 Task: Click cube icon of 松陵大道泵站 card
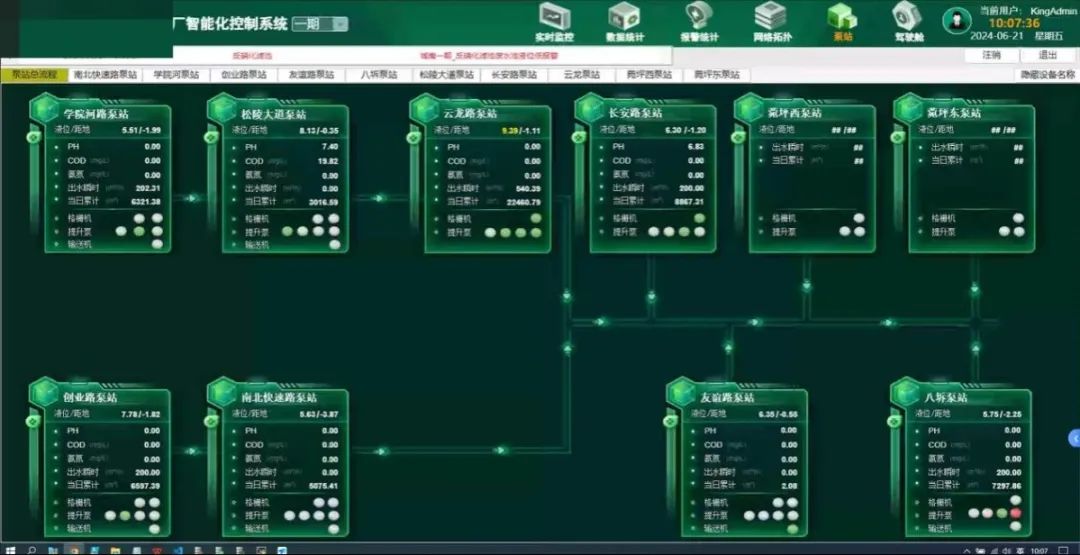(x=223, y=109)
